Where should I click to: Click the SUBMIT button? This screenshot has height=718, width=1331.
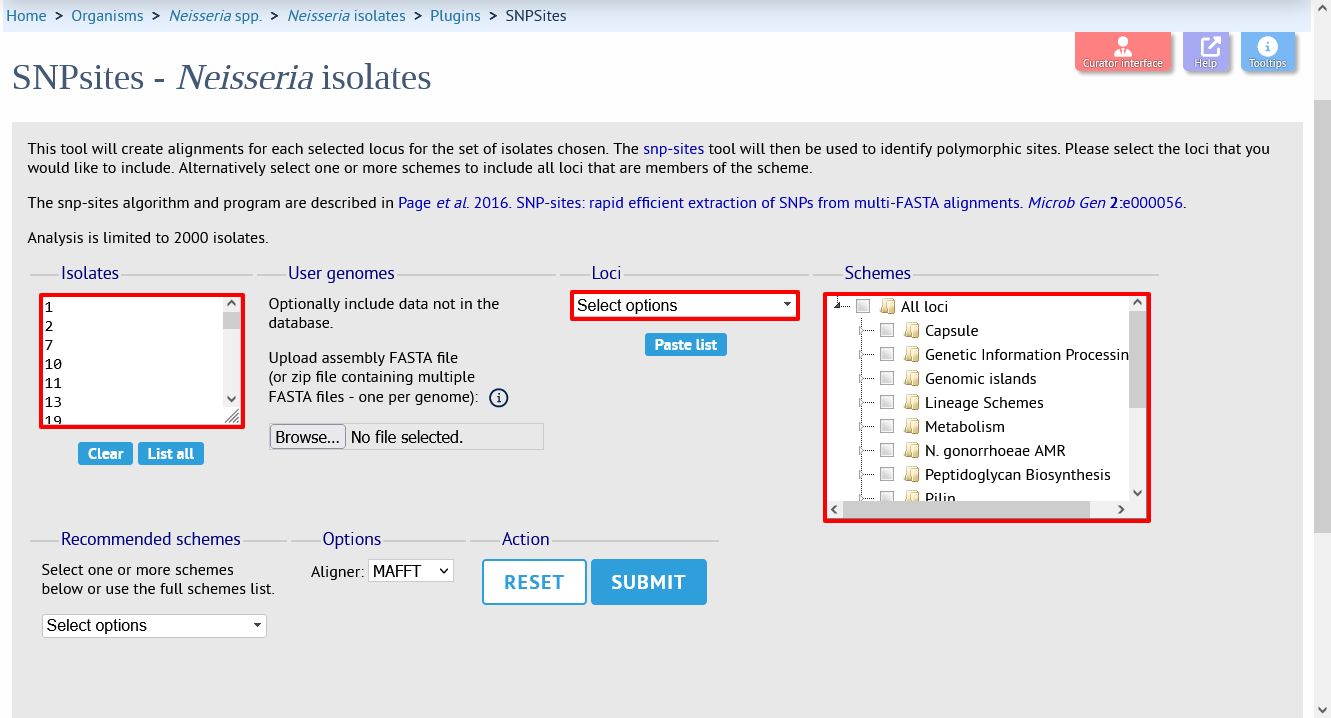coord(649,582)
